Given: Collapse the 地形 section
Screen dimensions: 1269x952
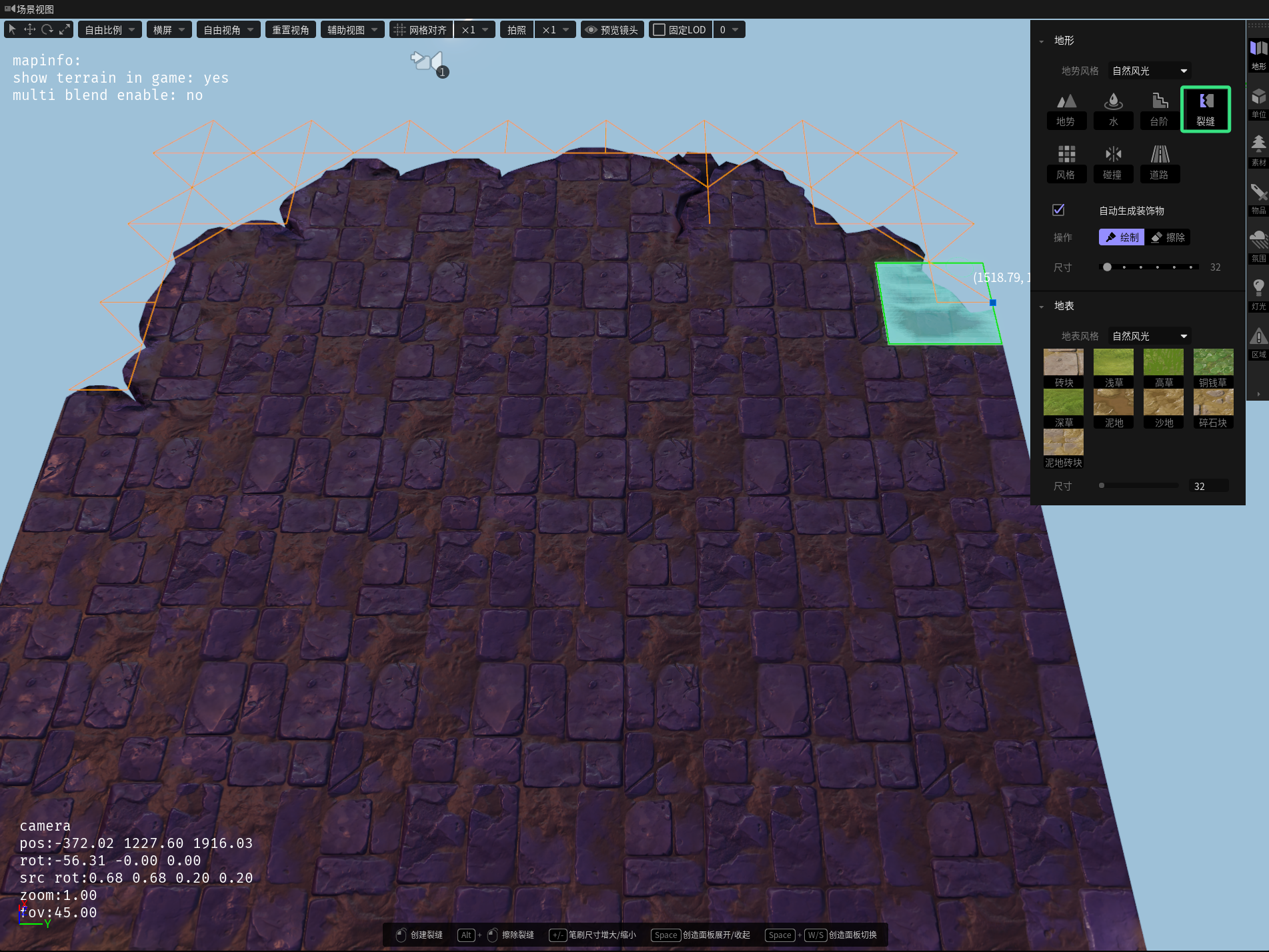Looking at the screenshot, I should (1042, 41).
